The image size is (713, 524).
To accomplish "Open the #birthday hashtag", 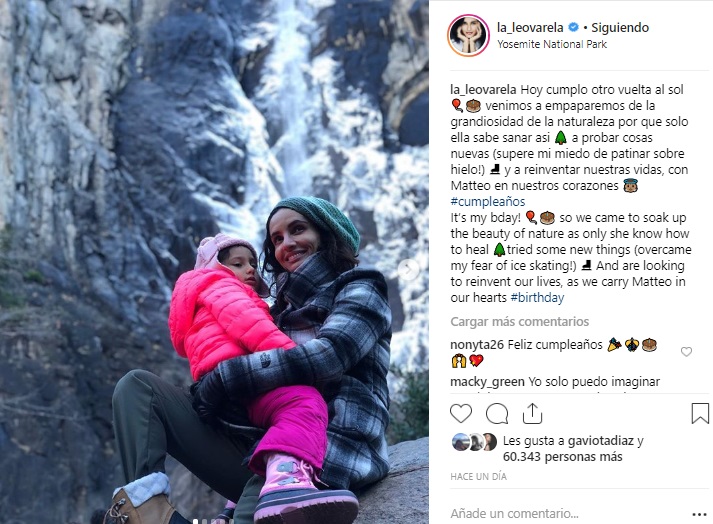I will [x=537, y=297].
